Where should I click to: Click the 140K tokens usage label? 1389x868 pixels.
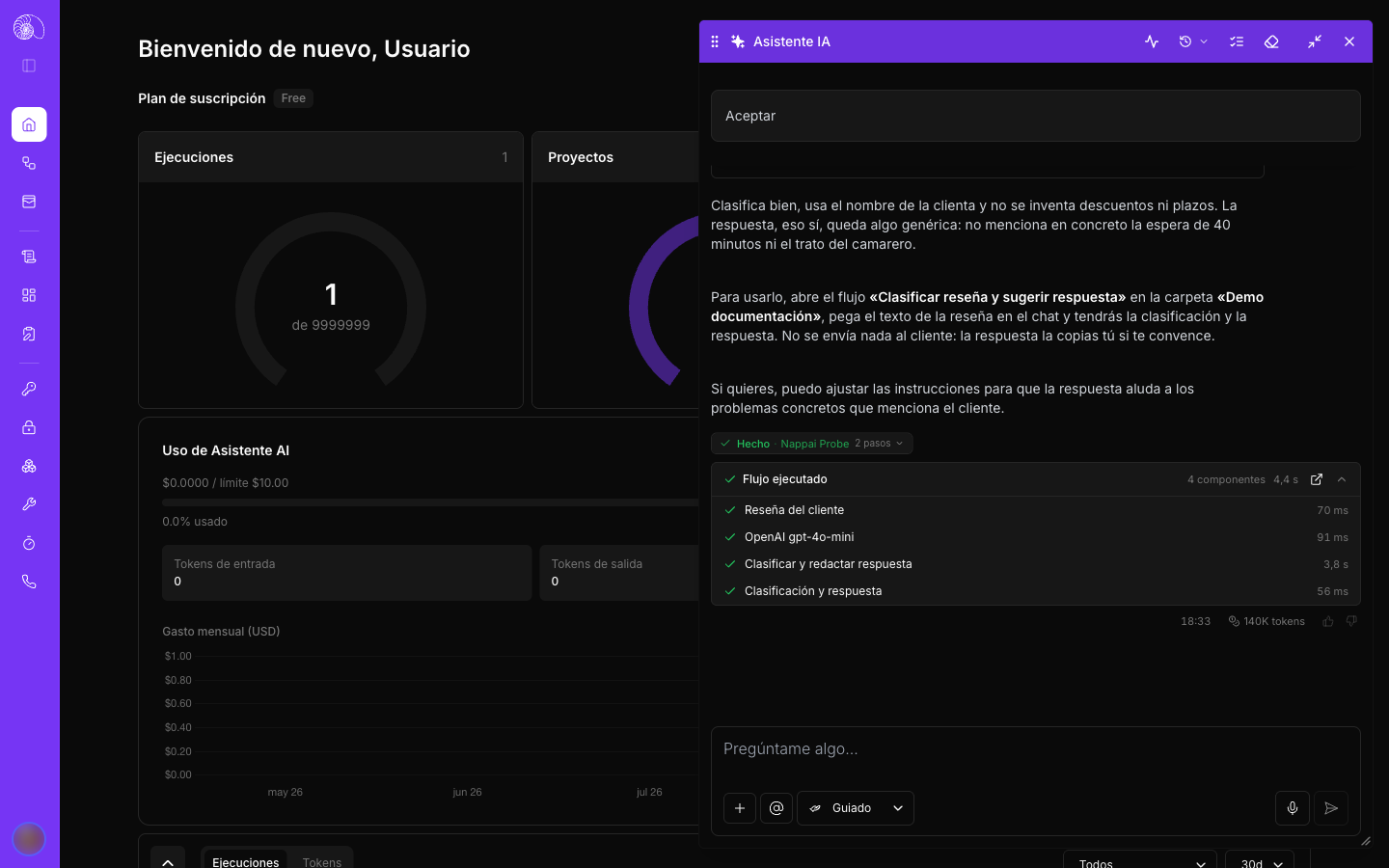[1266, 621]
